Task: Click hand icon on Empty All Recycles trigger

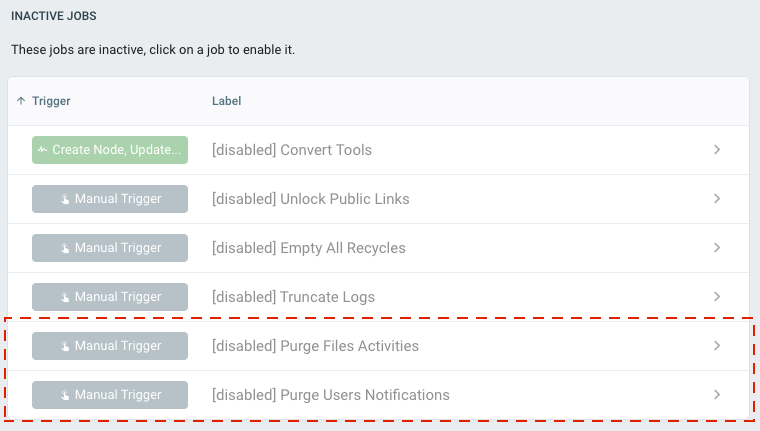Action: pos(65,248)
